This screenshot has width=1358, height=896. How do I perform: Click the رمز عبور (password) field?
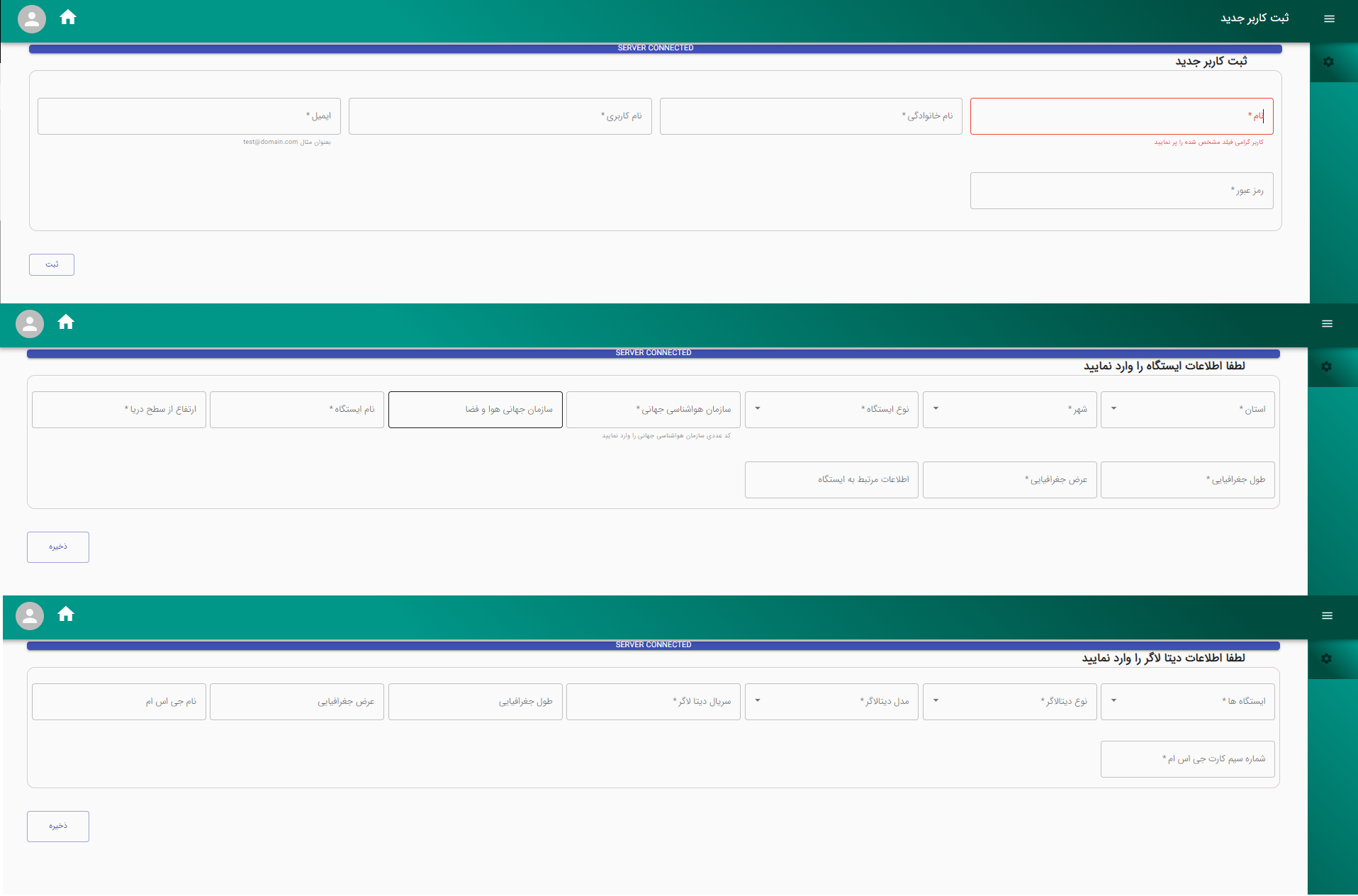point(1121,191)
